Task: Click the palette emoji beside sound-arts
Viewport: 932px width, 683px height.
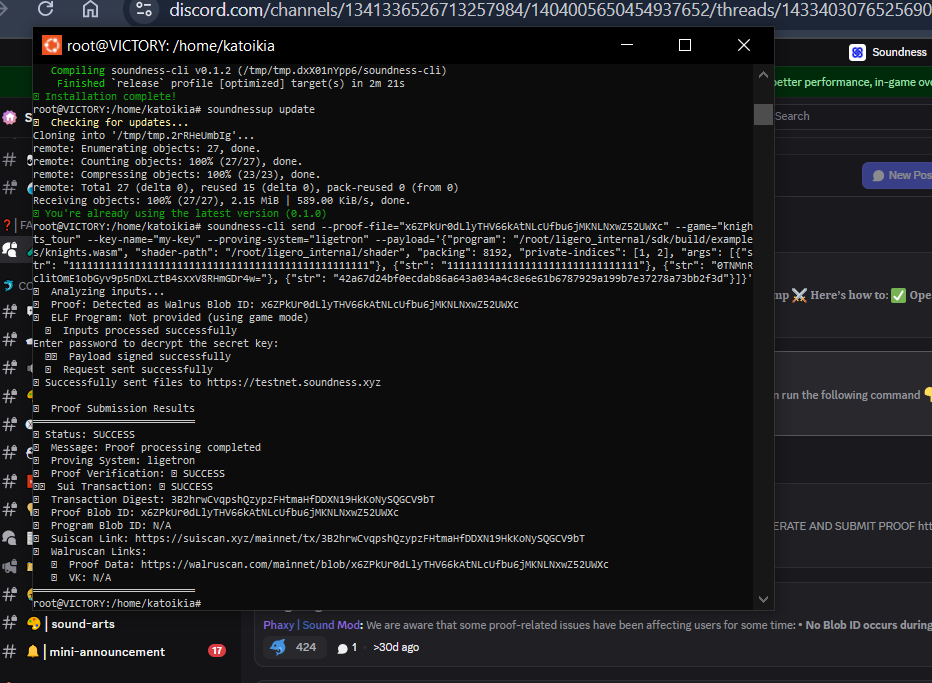Action: pyautogui.click(x=33, y=624)
